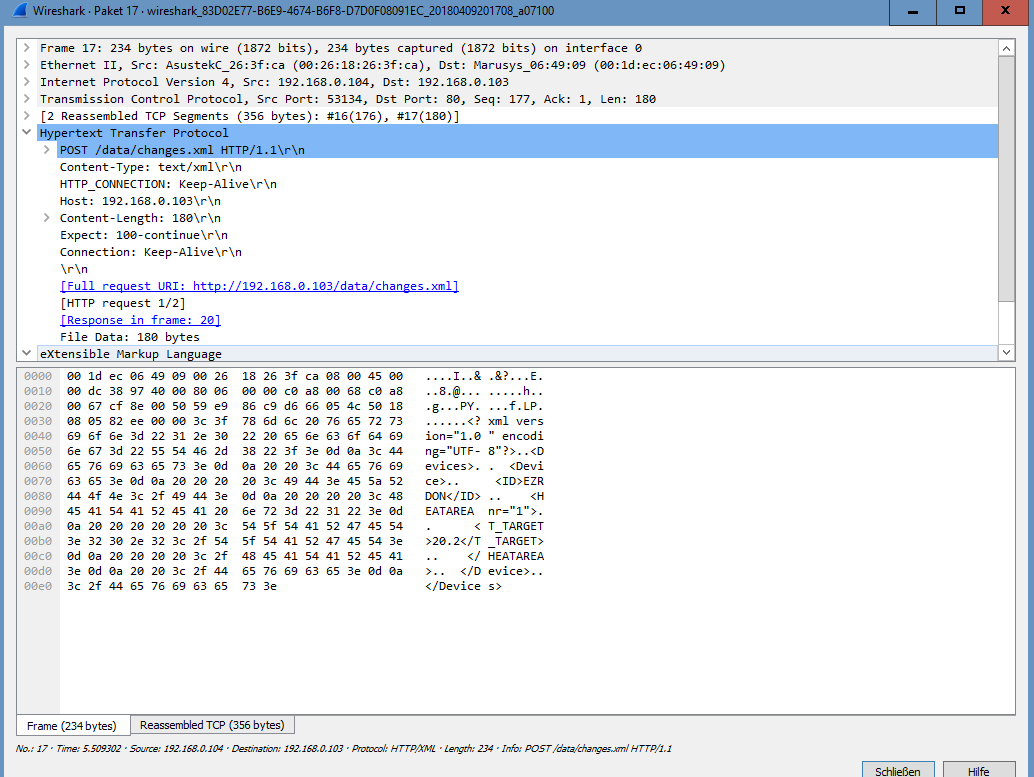Expand the POST /data/changes.xml request line
This screenshot has width=1034, height=777.
[47, 150]
